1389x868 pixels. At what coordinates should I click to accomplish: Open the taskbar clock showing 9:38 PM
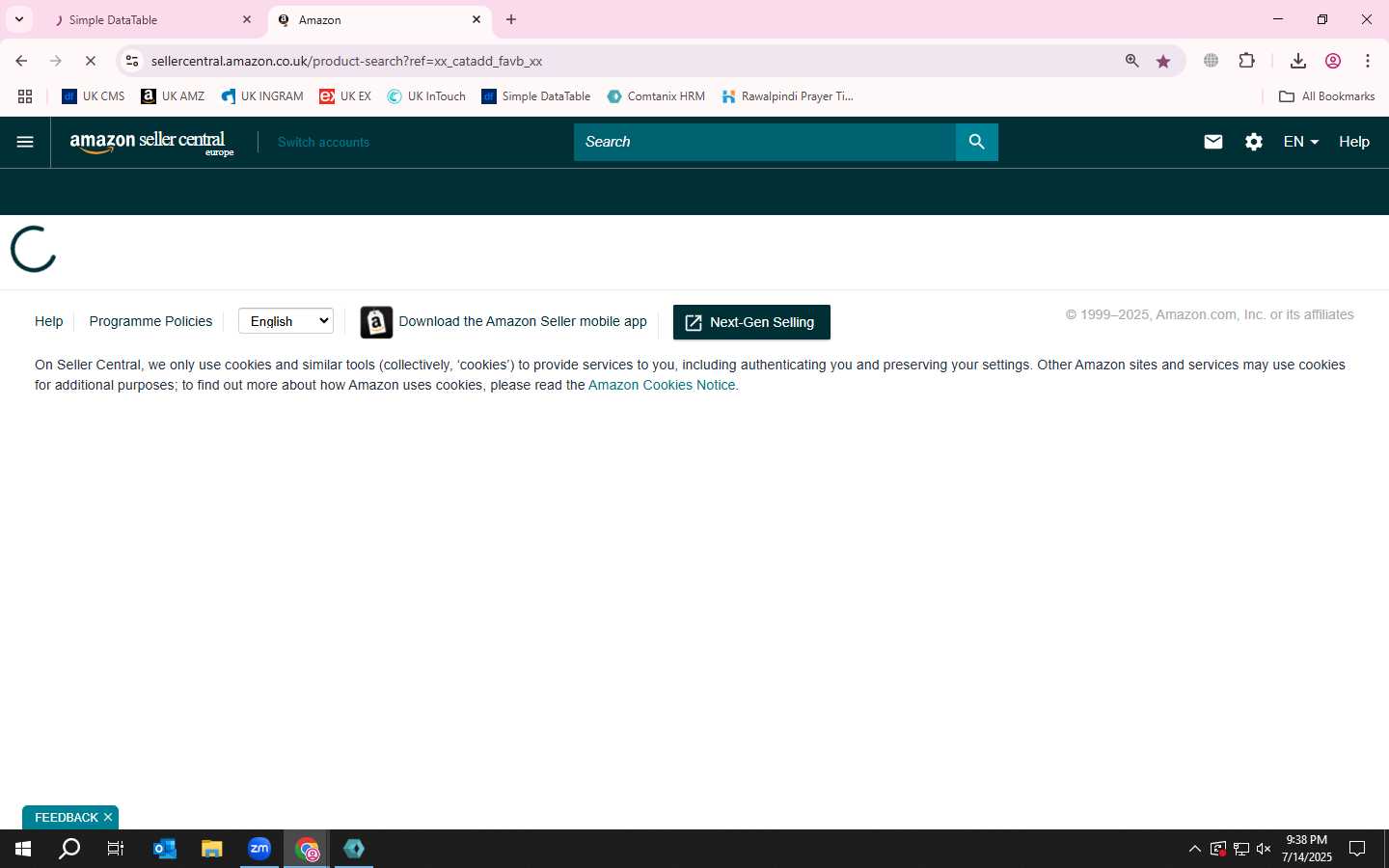pos(1307,849)
